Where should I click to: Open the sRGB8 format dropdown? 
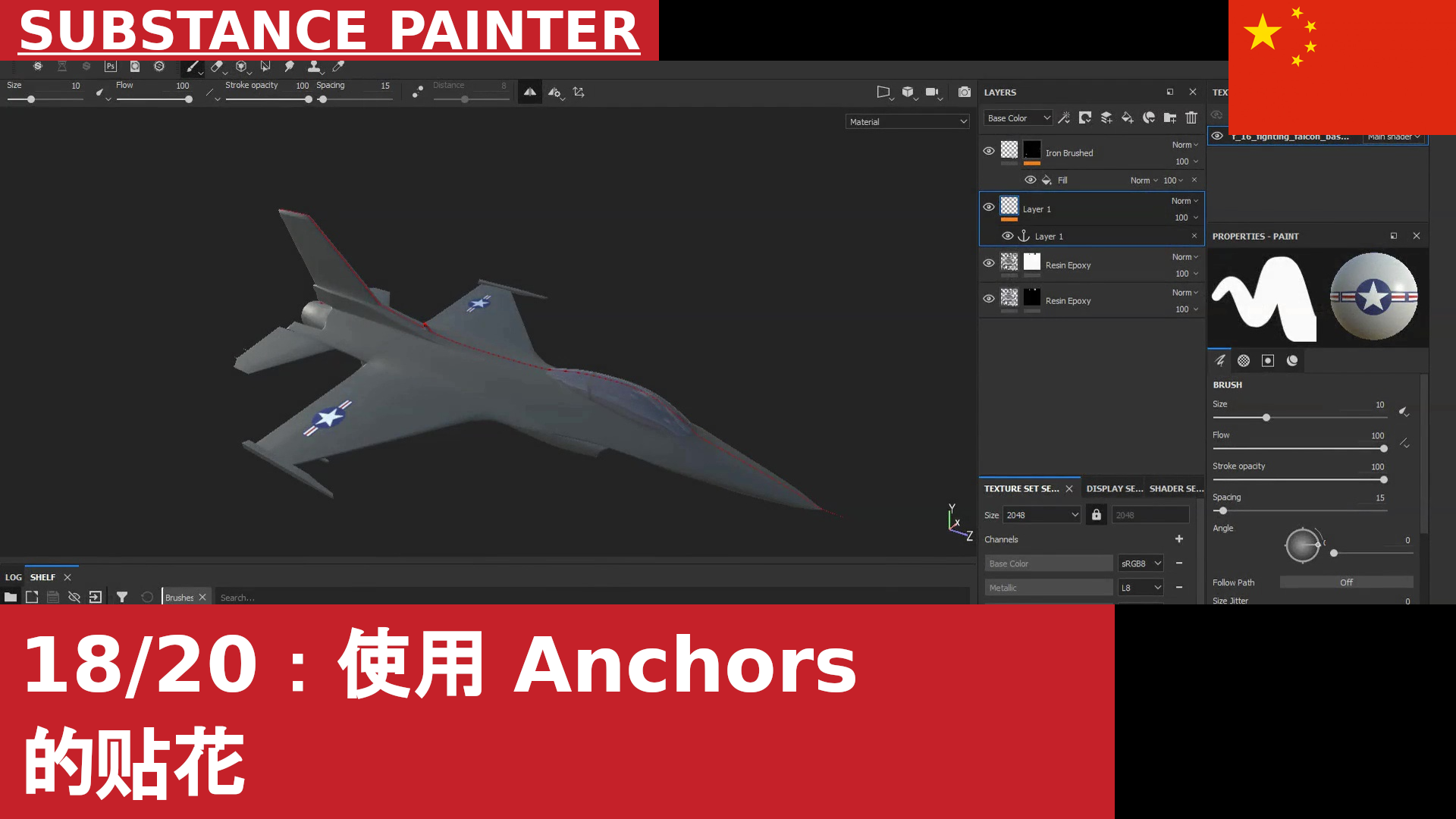coord(1141,564)
